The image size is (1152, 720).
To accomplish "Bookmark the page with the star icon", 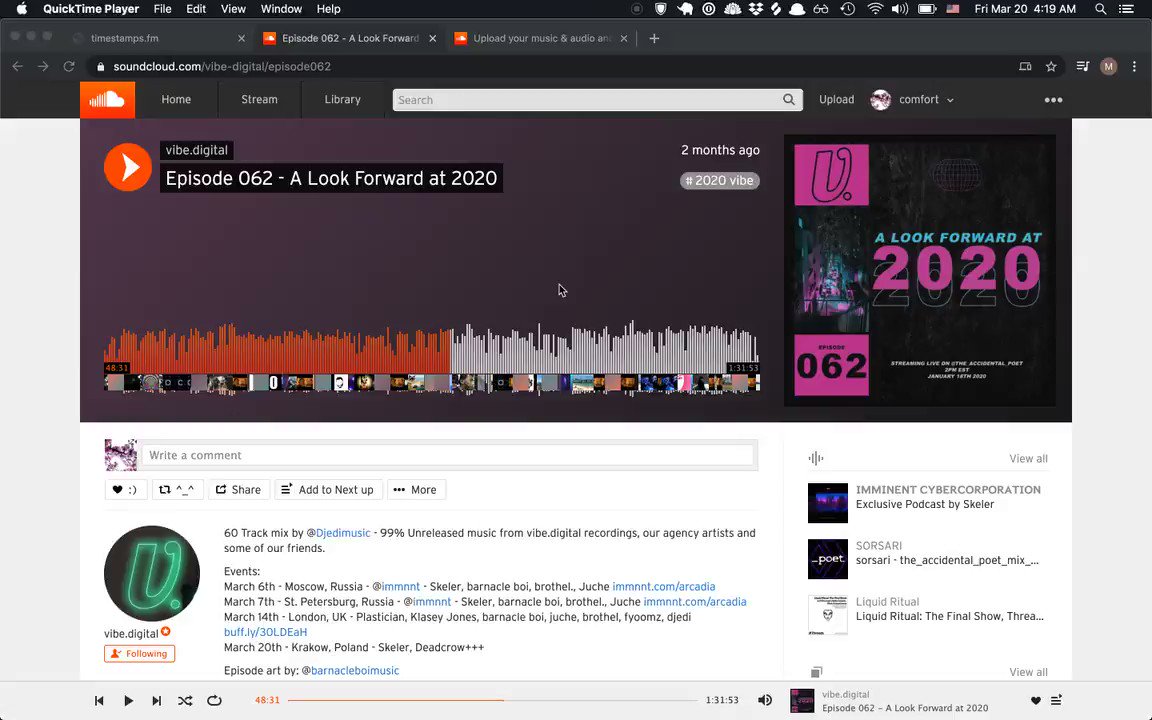I will (1051, 66).
